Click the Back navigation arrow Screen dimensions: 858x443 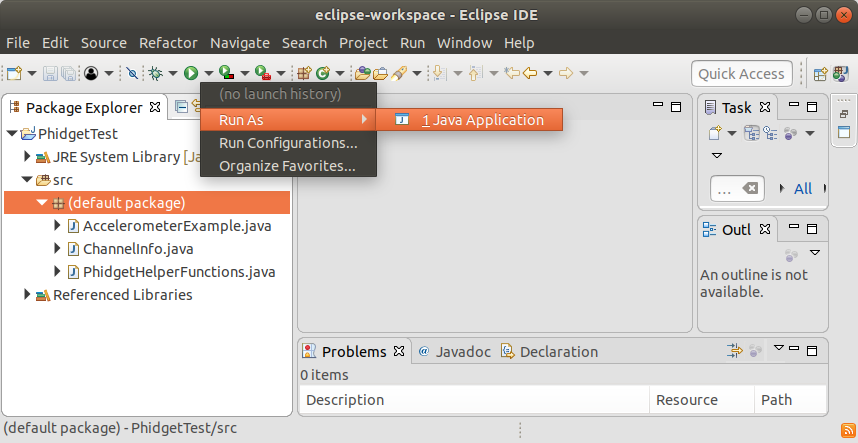[530, 73]
